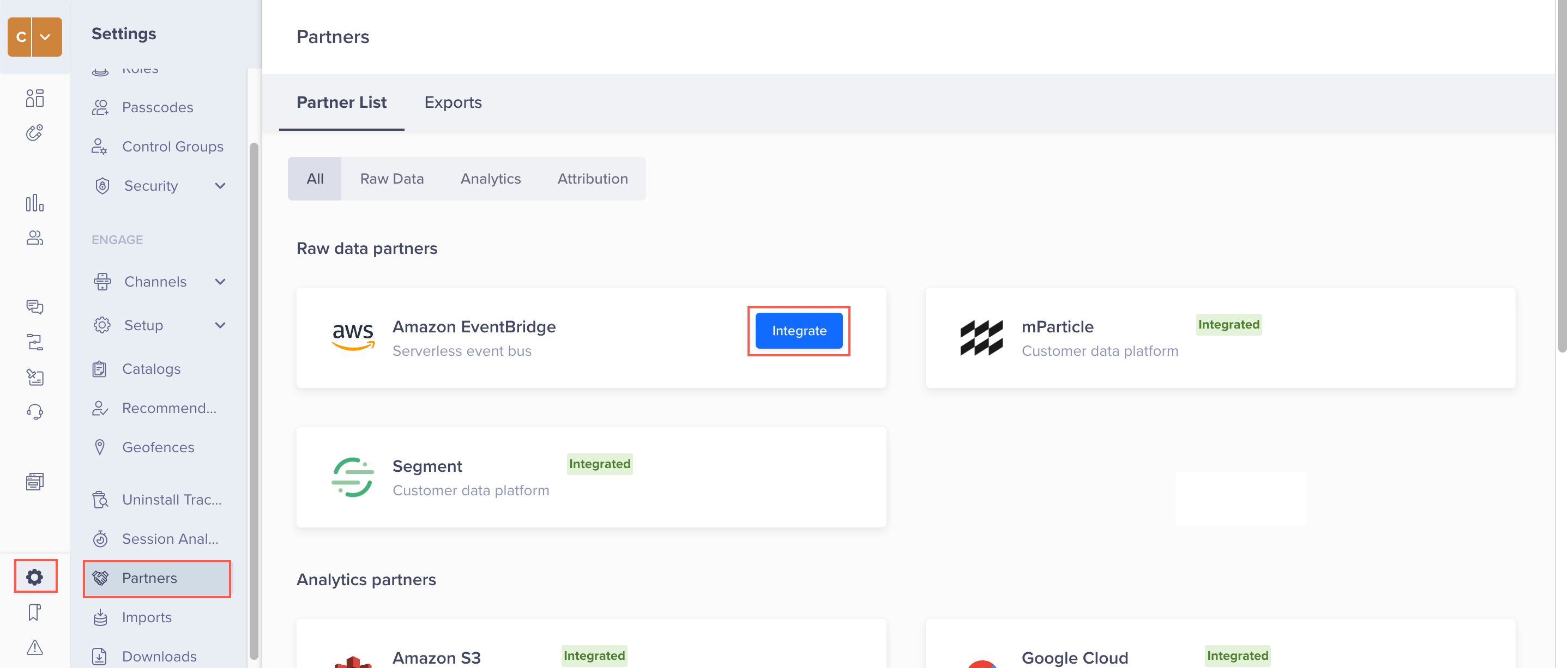Expand the Channels settings section

(x=220, y=282)
